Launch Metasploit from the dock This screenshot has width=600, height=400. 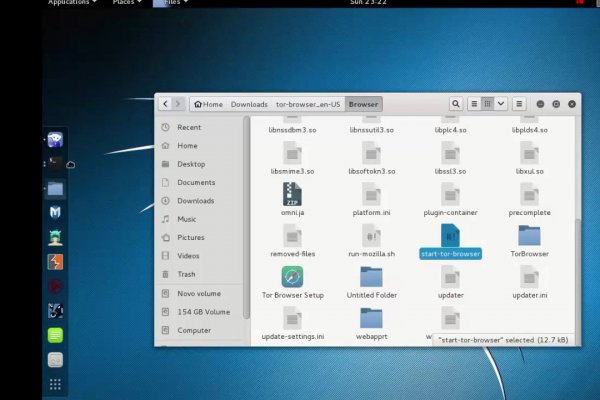tap(56, 212)
